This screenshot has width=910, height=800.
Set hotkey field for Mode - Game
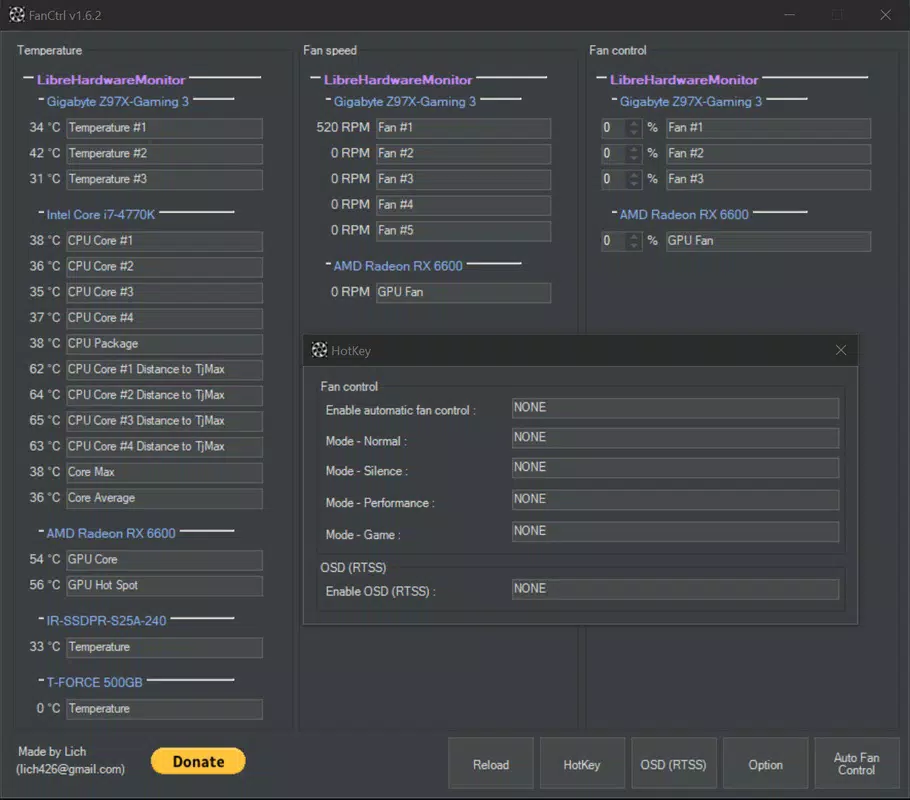(x=675, y=532)
